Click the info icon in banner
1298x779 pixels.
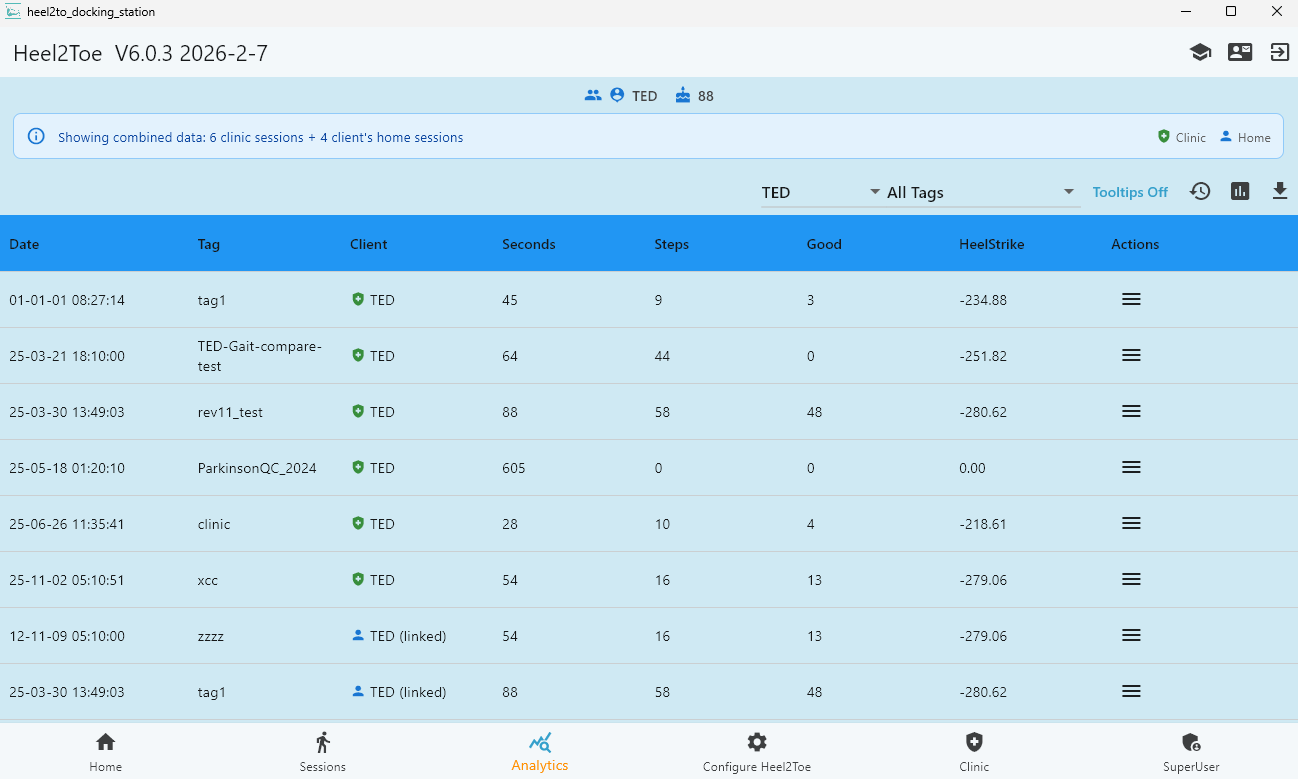click(36, 136)
